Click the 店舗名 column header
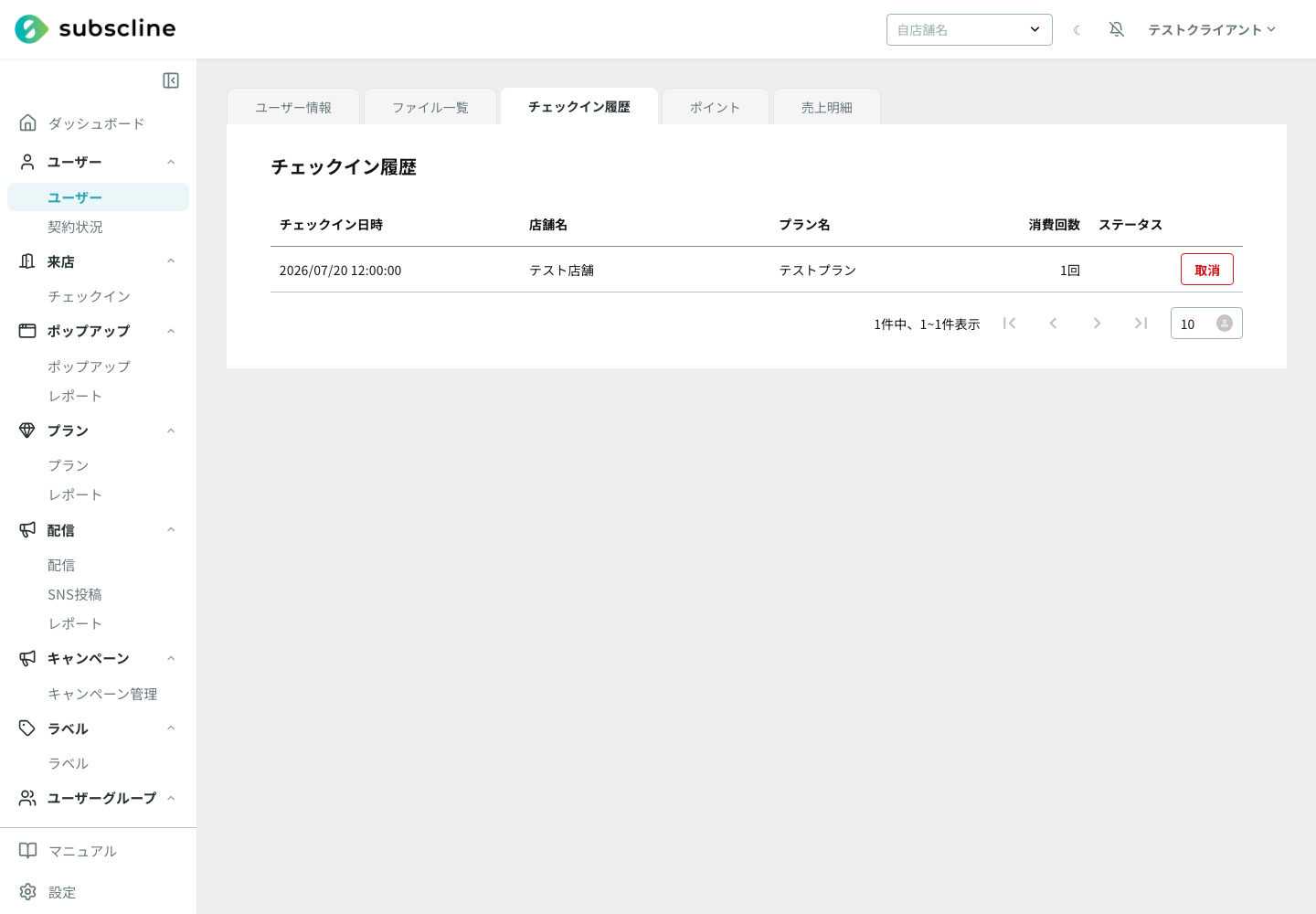 click(x=548, y=225)
